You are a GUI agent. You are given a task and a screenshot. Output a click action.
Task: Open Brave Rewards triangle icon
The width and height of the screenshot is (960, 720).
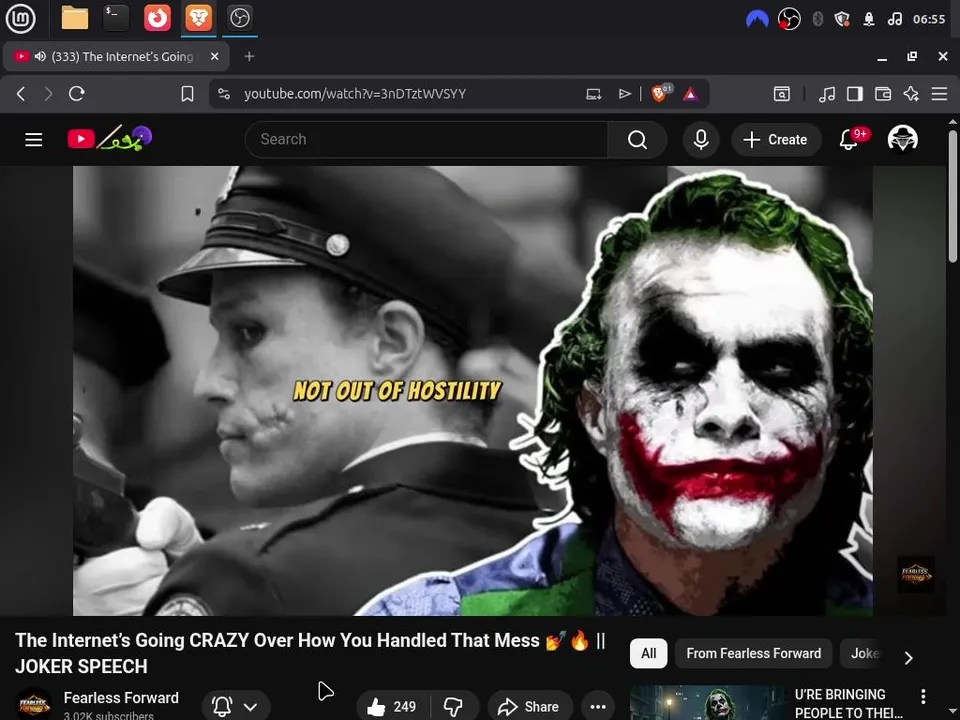coord(691,94)
